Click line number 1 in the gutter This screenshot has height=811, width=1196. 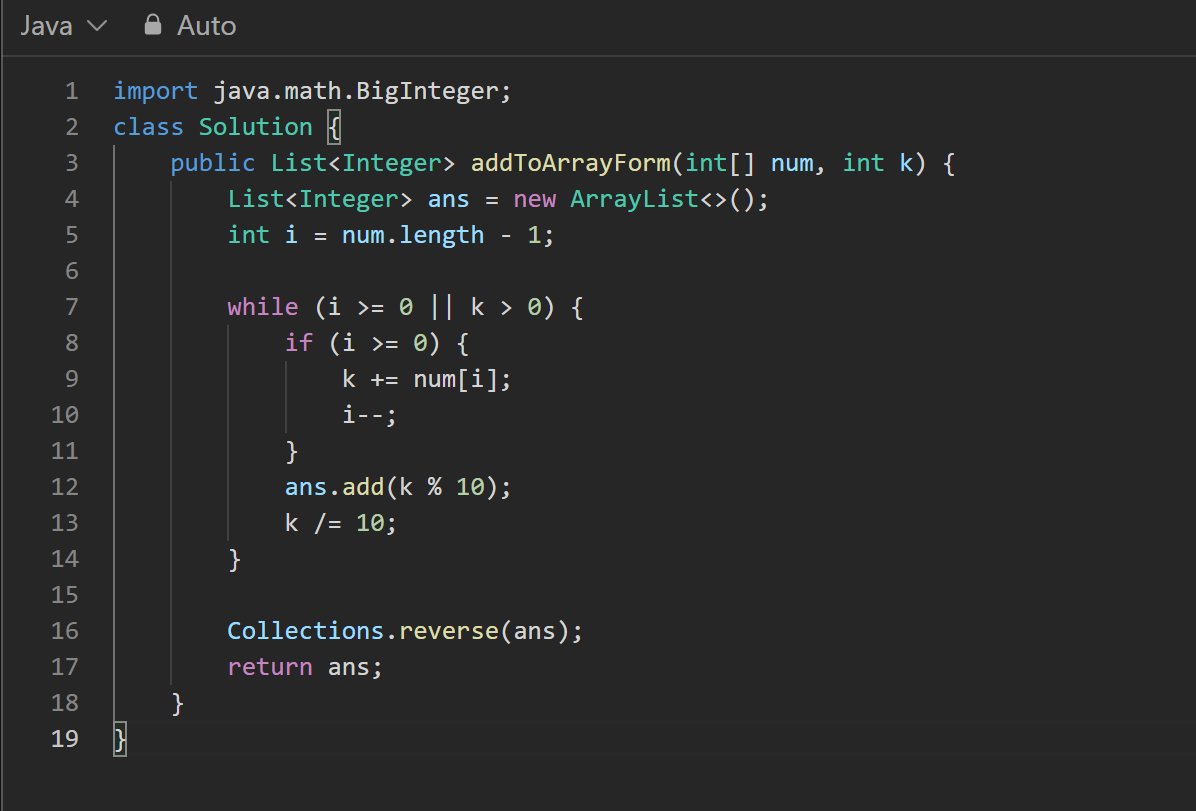(x=72, y=92)
